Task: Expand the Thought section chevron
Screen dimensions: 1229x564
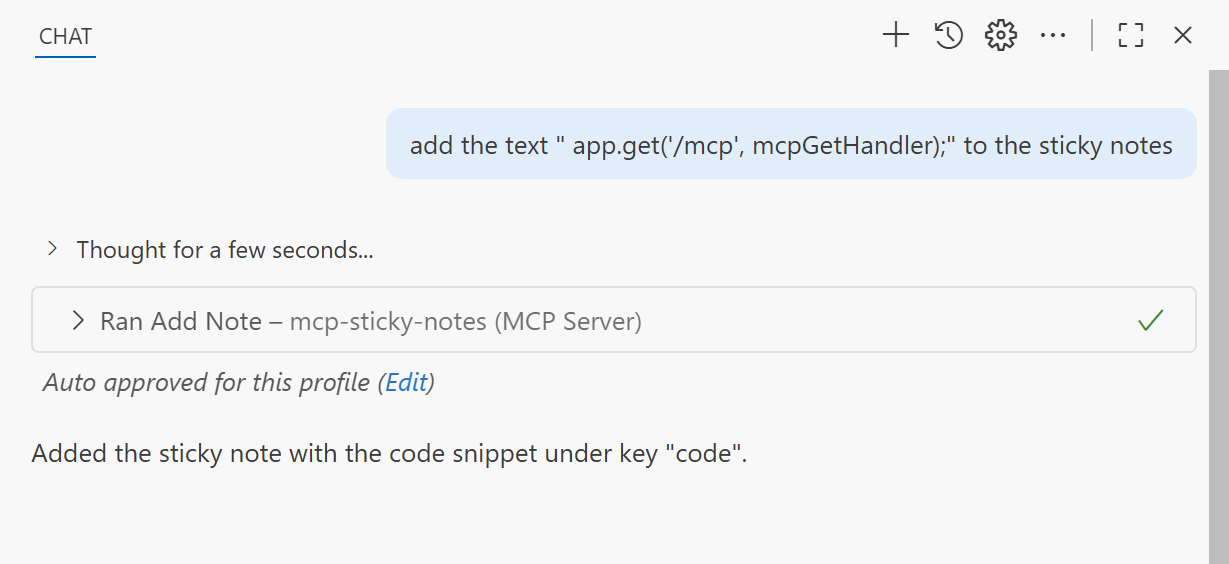Action: click(53, 249)
